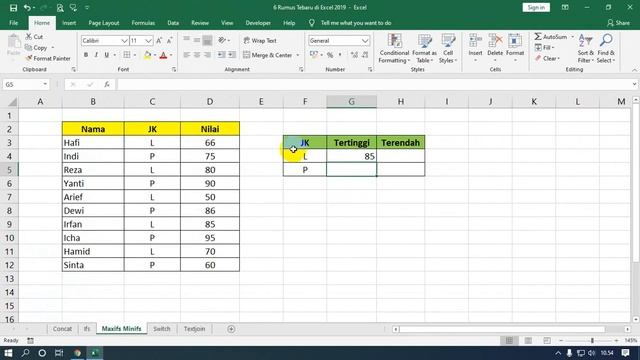Open the File menu
640x360 pixels.
pyautogui.click(x=13, y=23)
